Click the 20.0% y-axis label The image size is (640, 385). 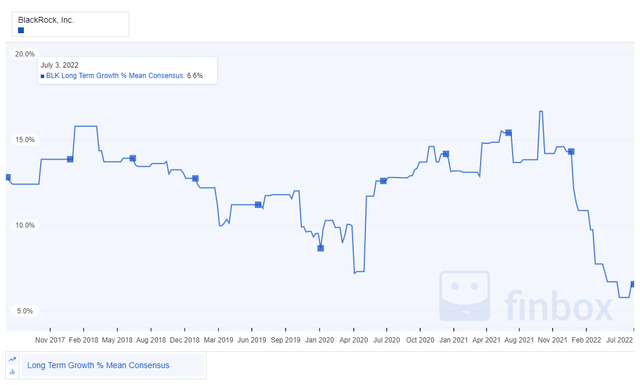point(25,54)
